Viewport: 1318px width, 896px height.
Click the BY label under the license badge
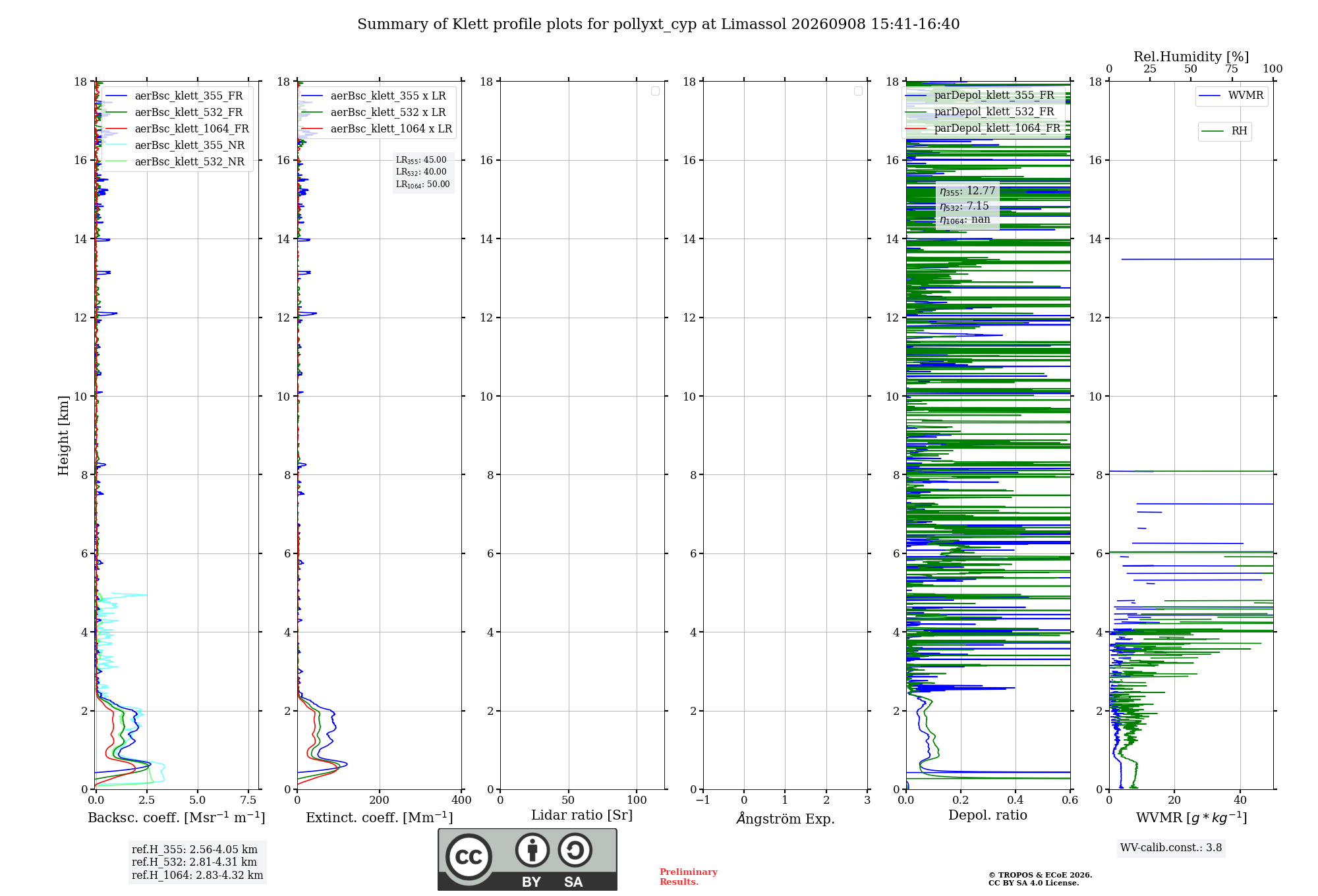[x=531, y=882]
